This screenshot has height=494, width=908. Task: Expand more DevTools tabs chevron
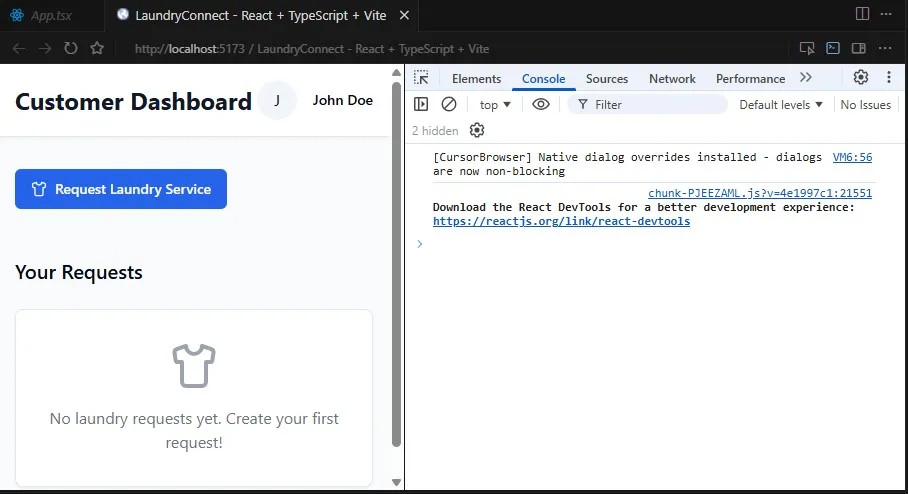[x=806, y=78]
